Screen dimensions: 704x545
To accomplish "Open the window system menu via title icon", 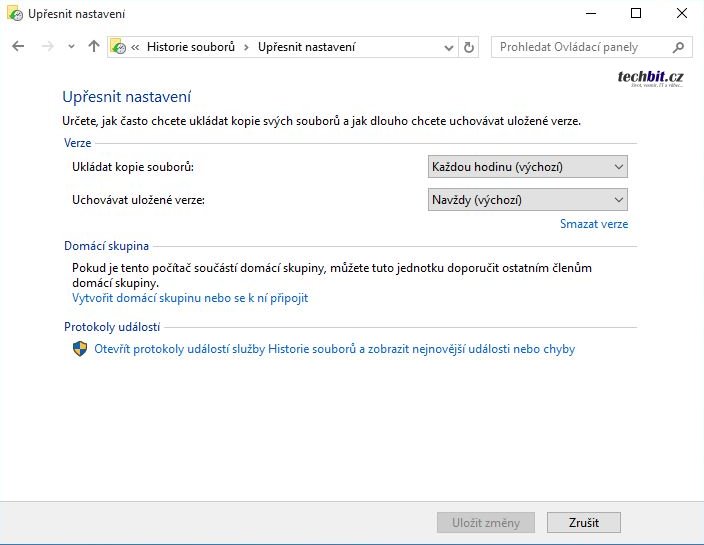I will coord(13,14).
